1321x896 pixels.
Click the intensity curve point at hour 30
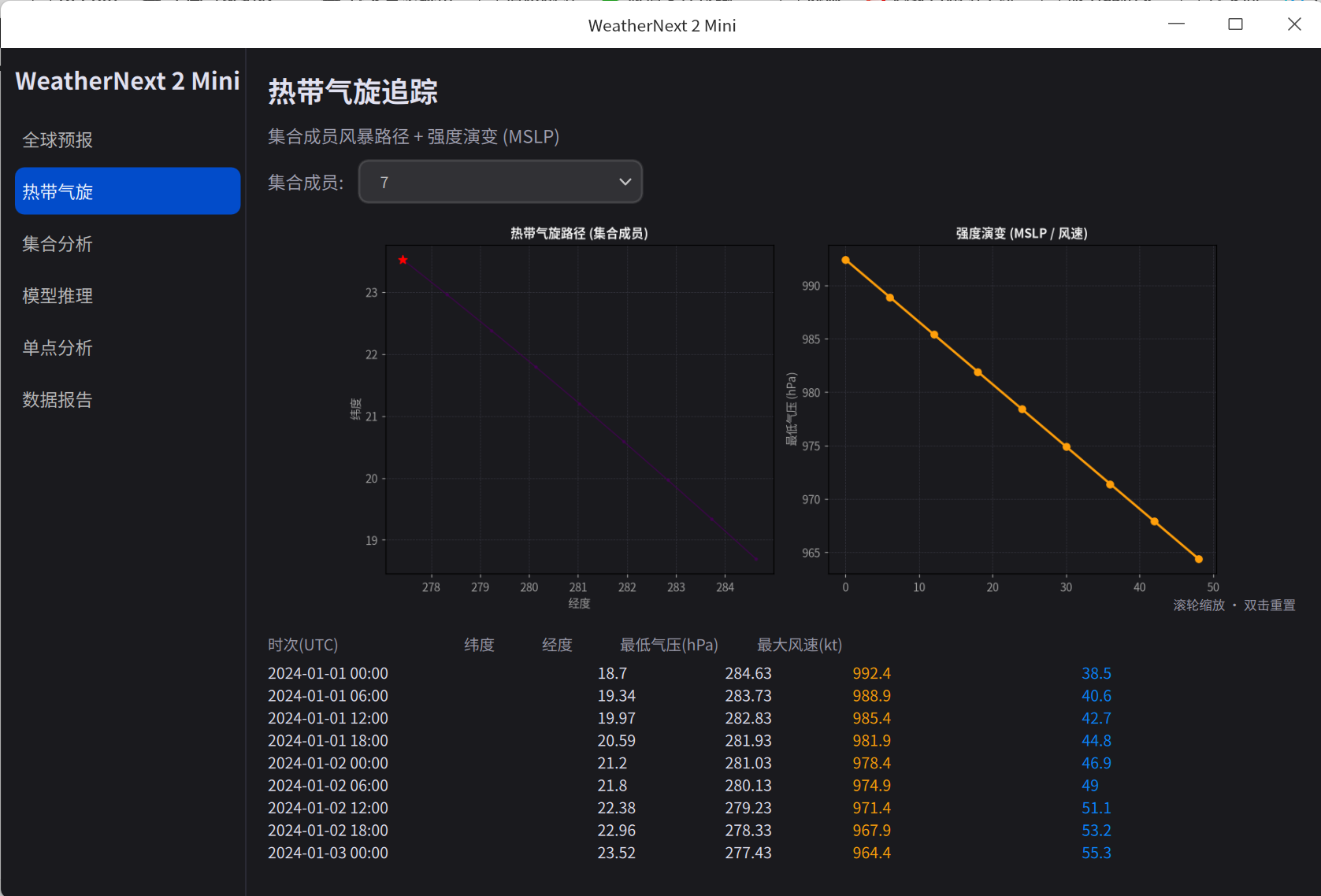click(1067, 447)
